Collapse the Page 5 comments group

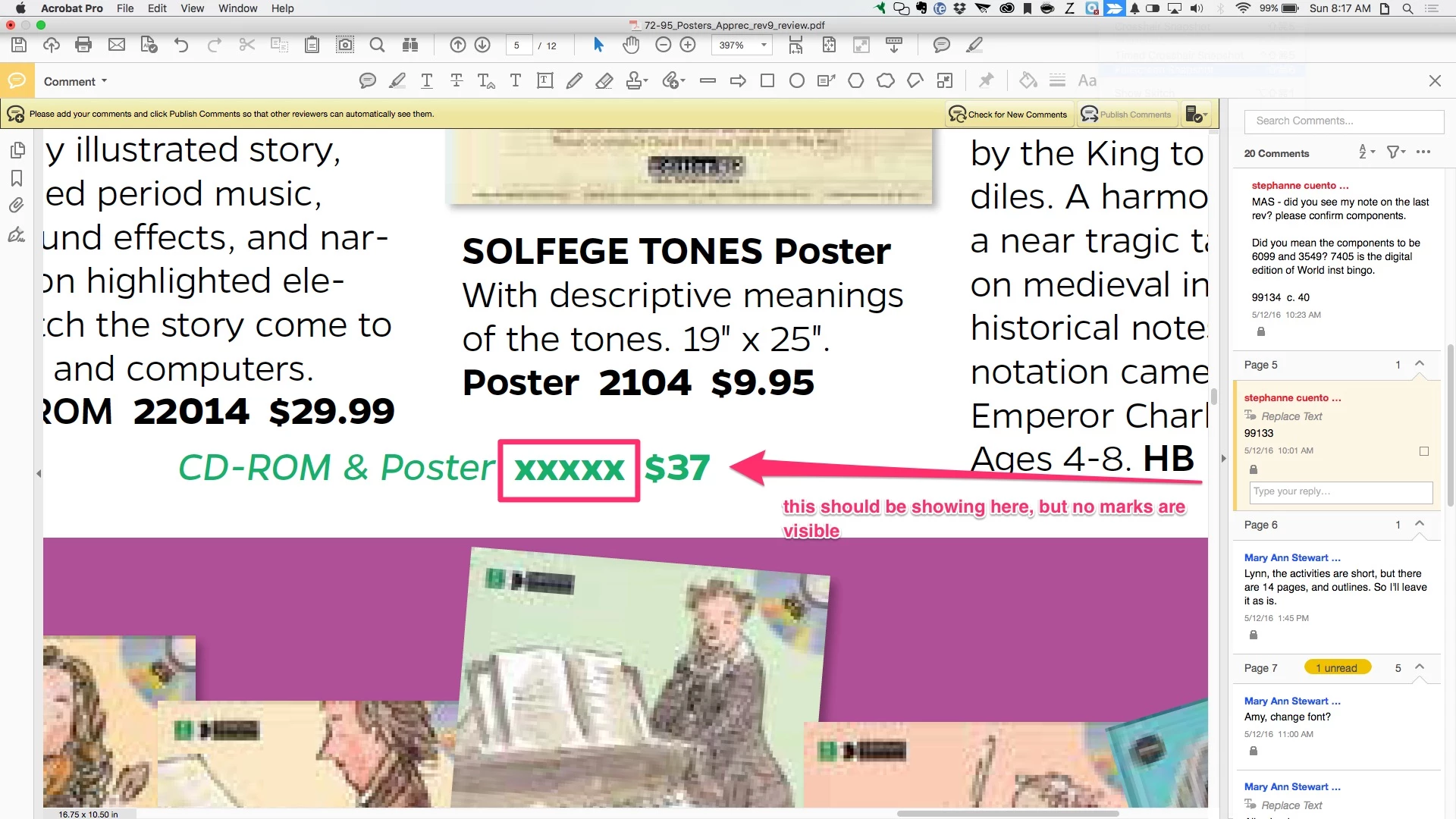(1420, 365)
